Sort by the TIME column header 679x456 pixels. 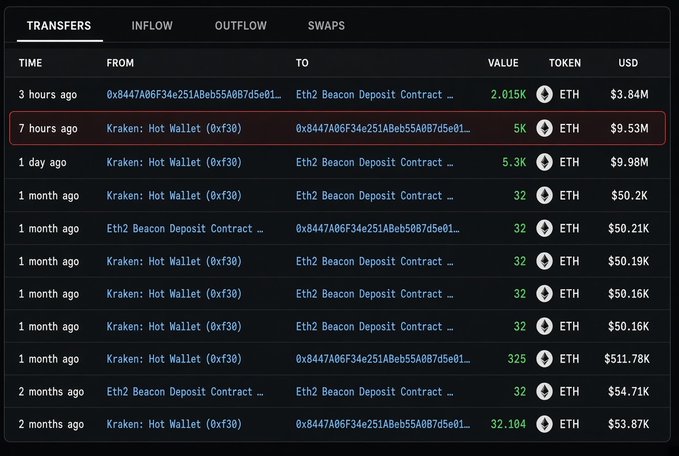(x=30, y=63)
